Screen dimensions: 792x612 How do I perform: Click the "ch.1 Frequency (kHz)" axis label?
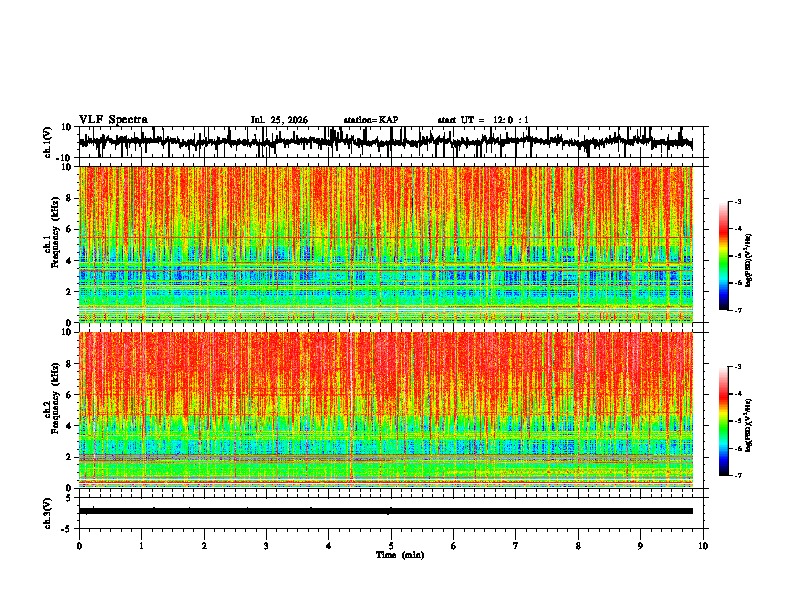pos(51,233)
